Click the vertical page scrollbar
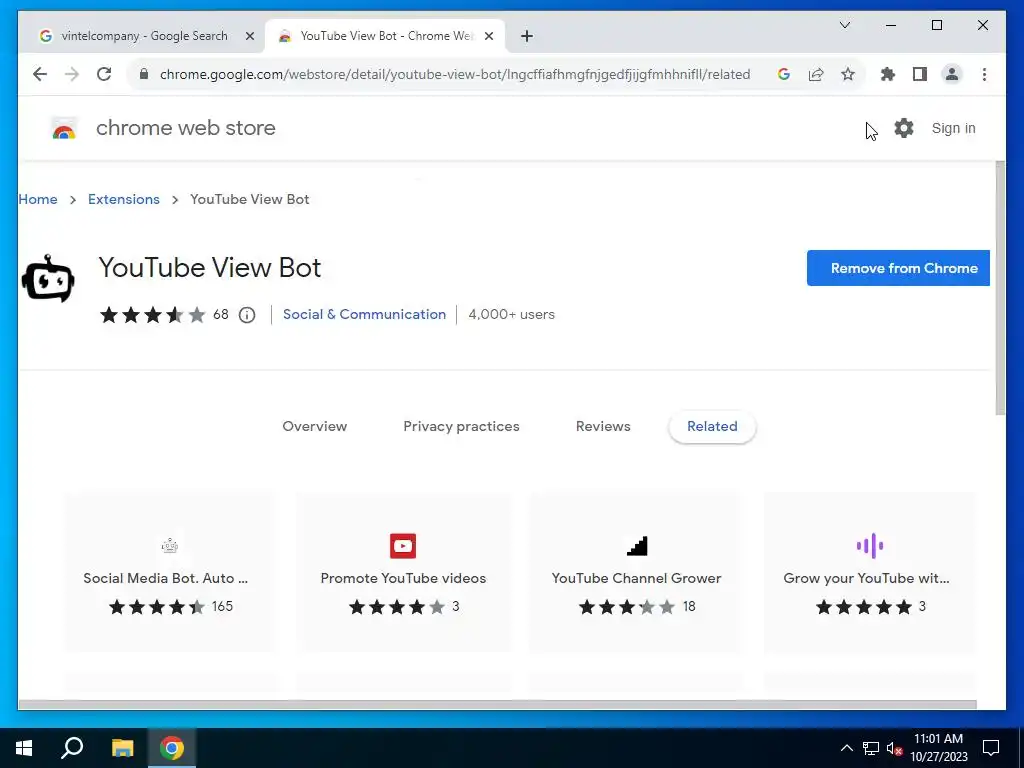 [1000, 287]
